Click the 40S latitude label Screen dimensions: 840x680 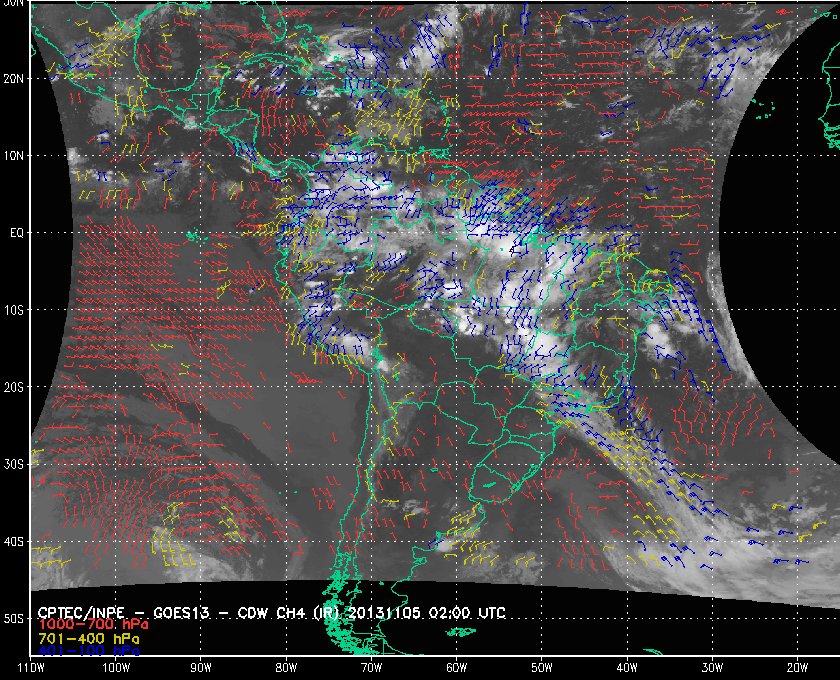pyautogui.click(x=13, y=541)
